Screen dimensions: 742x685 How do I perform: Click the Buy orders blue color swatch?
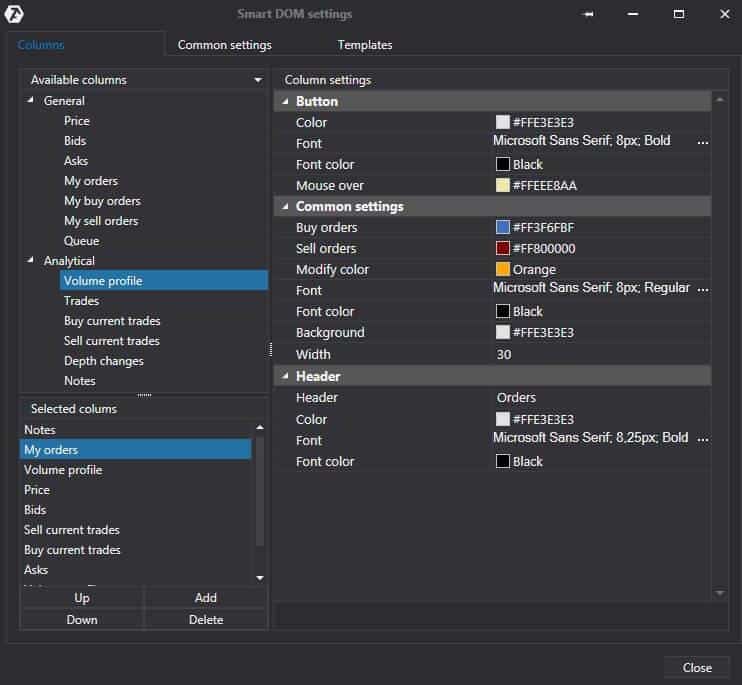pos(503,228)
